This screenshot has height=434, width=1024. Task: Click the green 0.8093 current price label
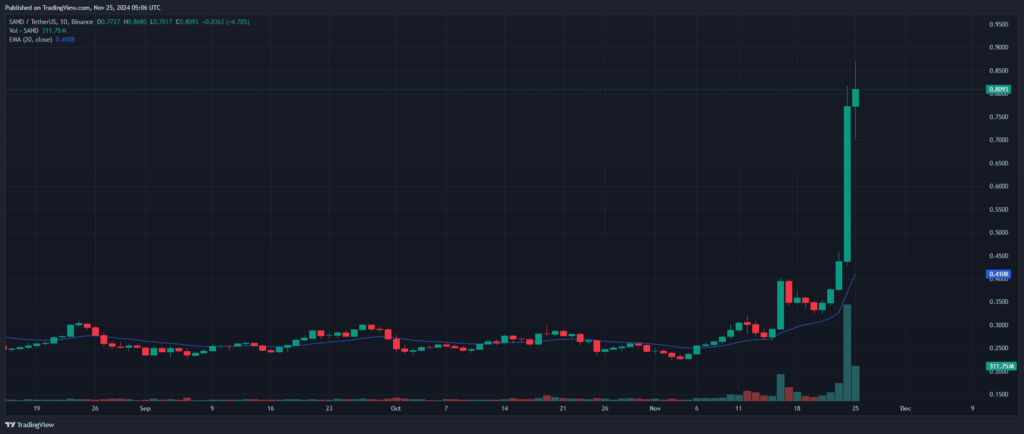click(997, 90)
